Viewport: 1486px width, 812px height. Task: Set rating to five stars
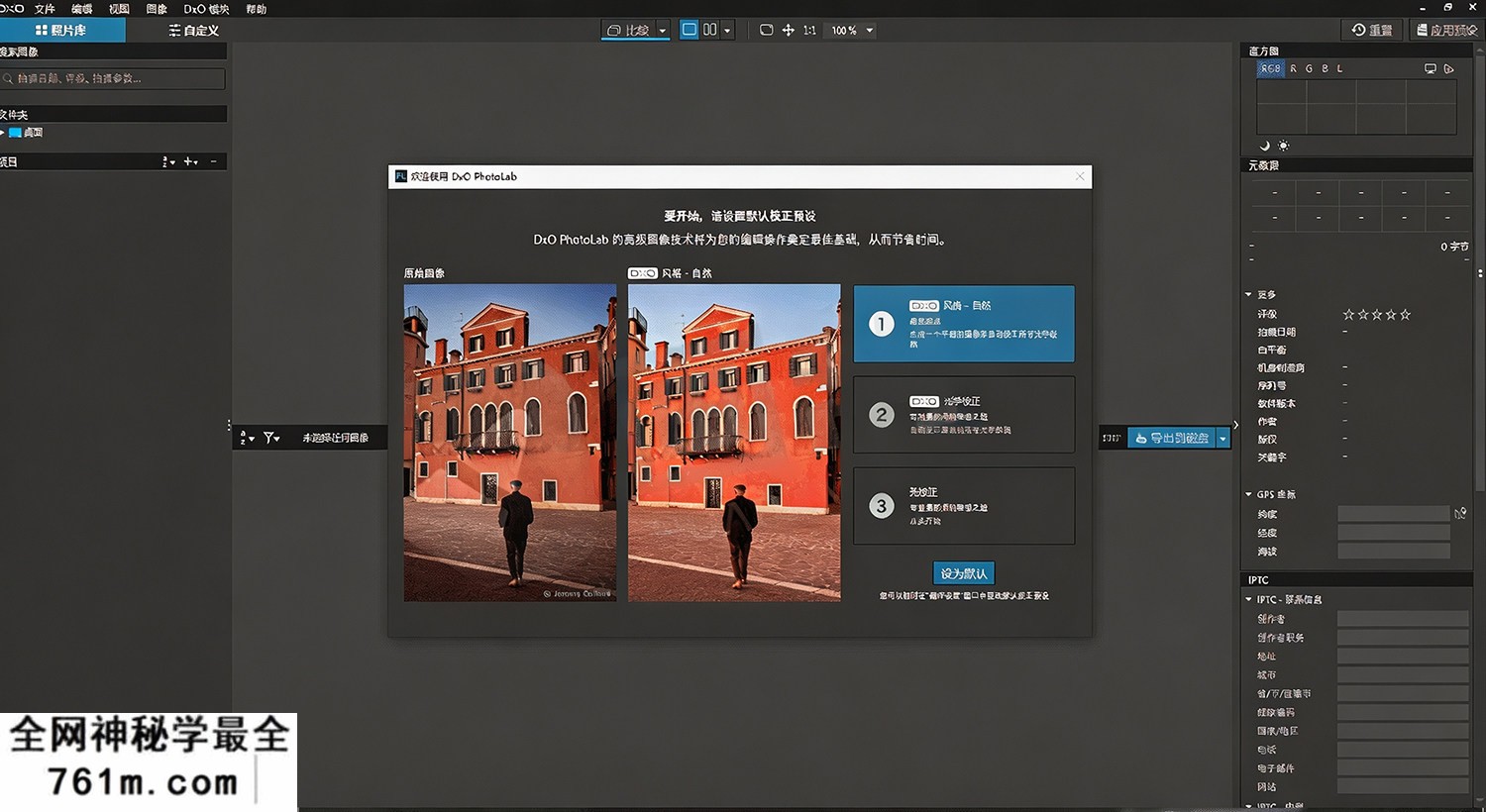click(x=1406, y=314)
